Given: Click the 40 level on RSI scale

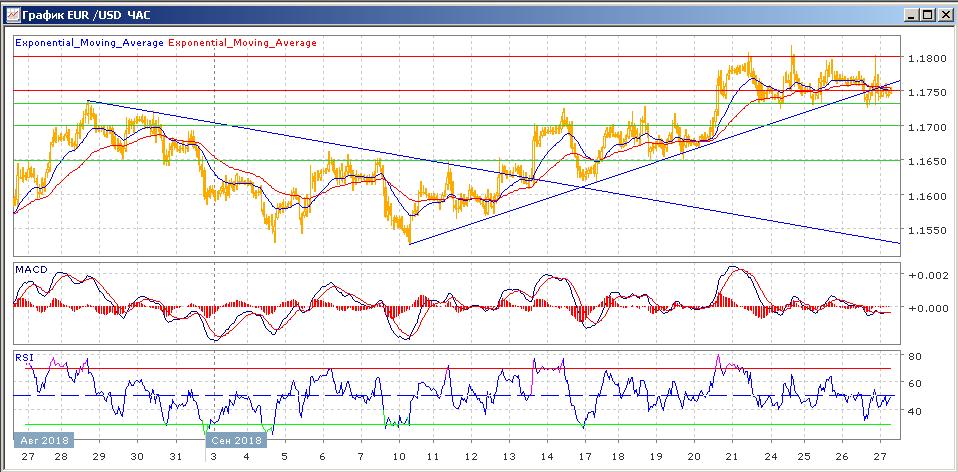Looking at the screenshot, I should [914, 411].
